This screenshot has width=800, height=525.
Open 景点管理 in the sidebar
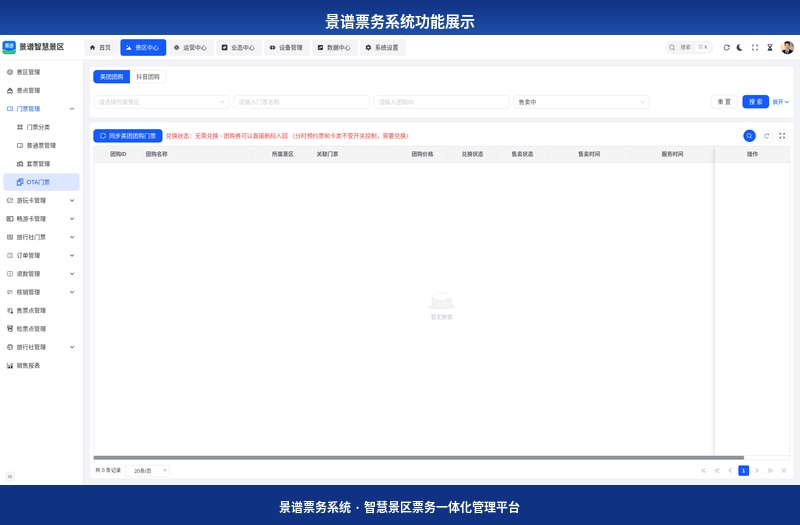pos(41,90)
